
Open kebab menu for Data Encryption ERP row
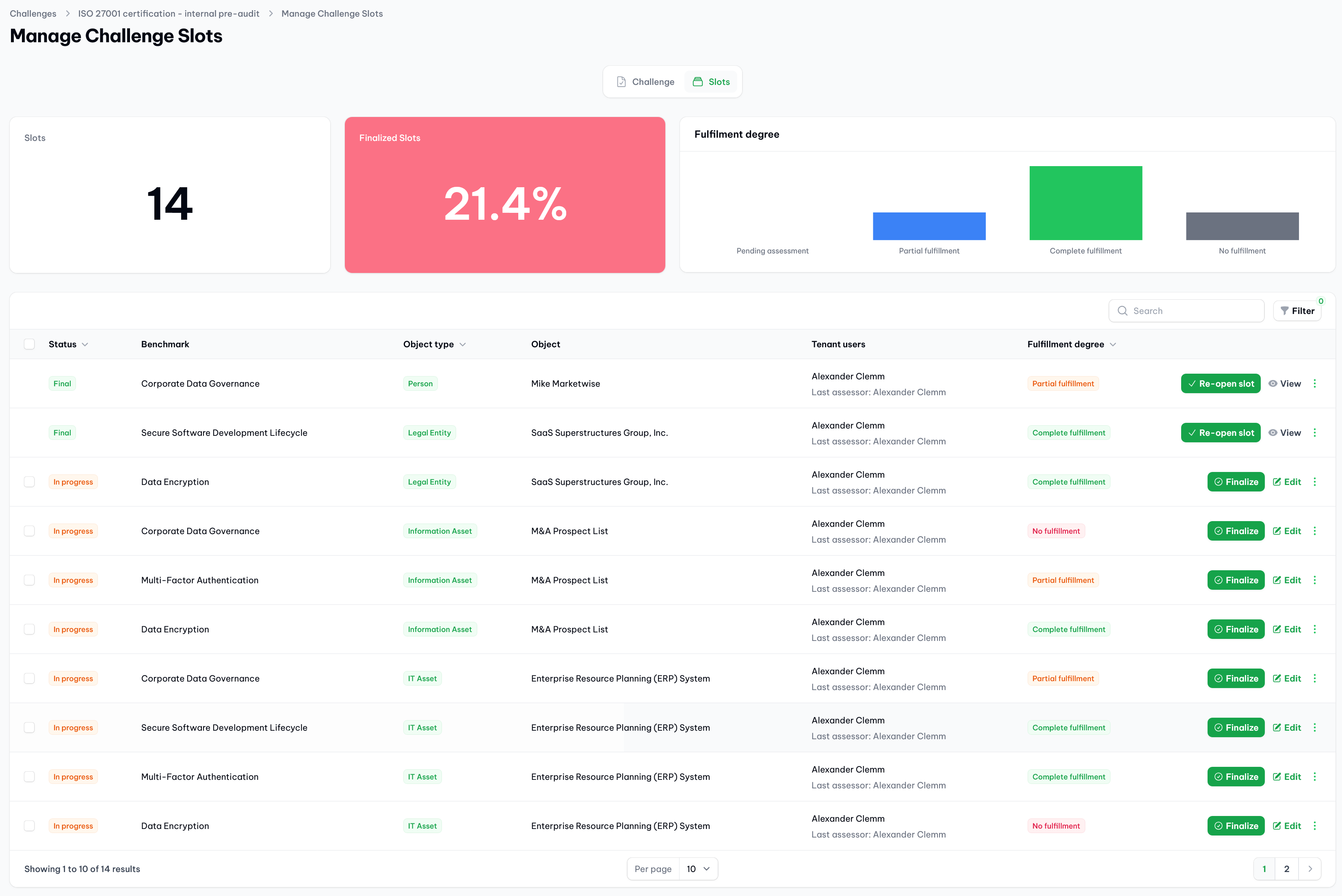[1314, 826]
